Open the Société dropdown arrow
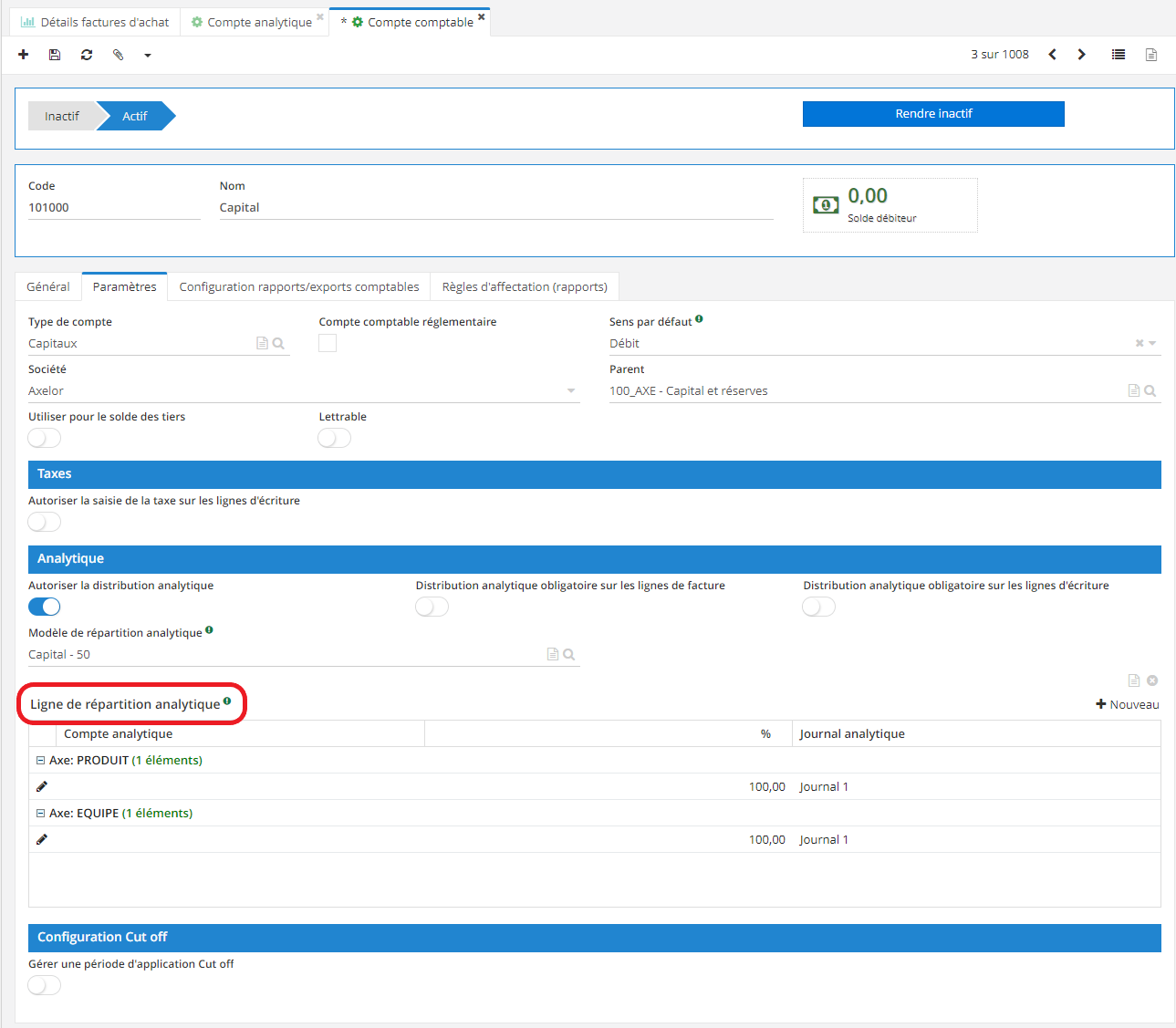The height and width of the screenshot is (1028, 1176). [x=571, y=391]
